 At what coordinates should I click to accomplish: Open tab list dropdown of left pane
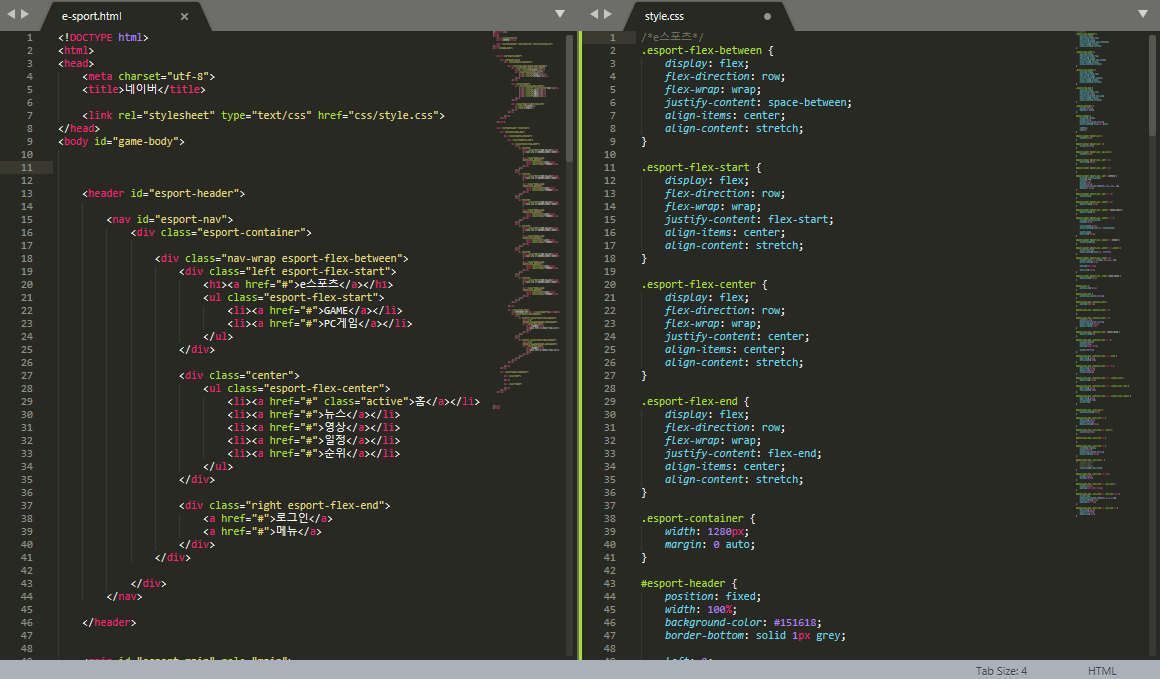click(560, 14)
